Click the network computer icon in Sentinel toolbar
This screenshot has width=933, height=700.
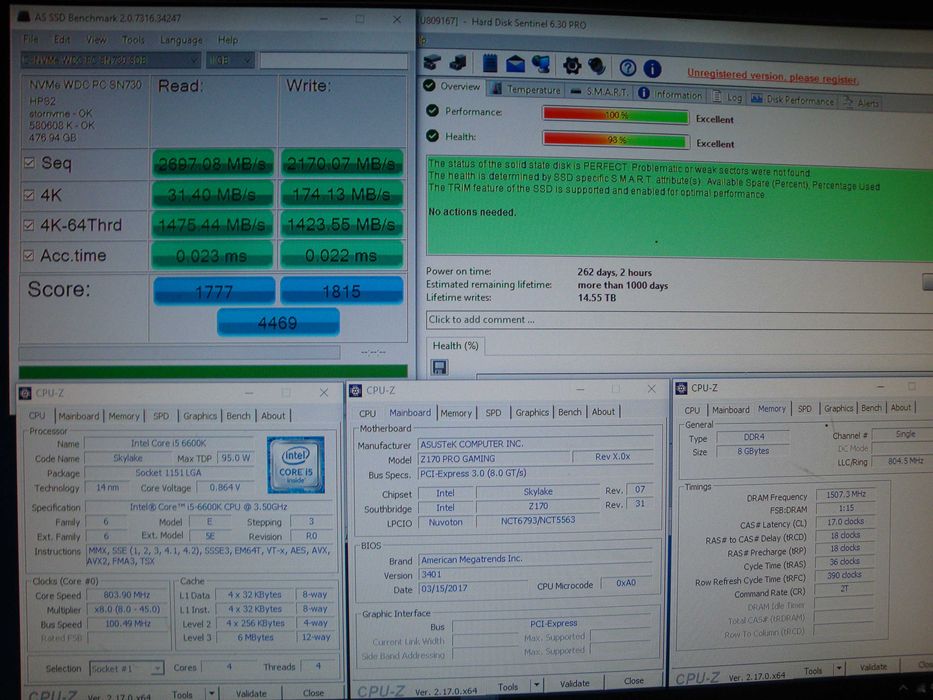point(541,64)
